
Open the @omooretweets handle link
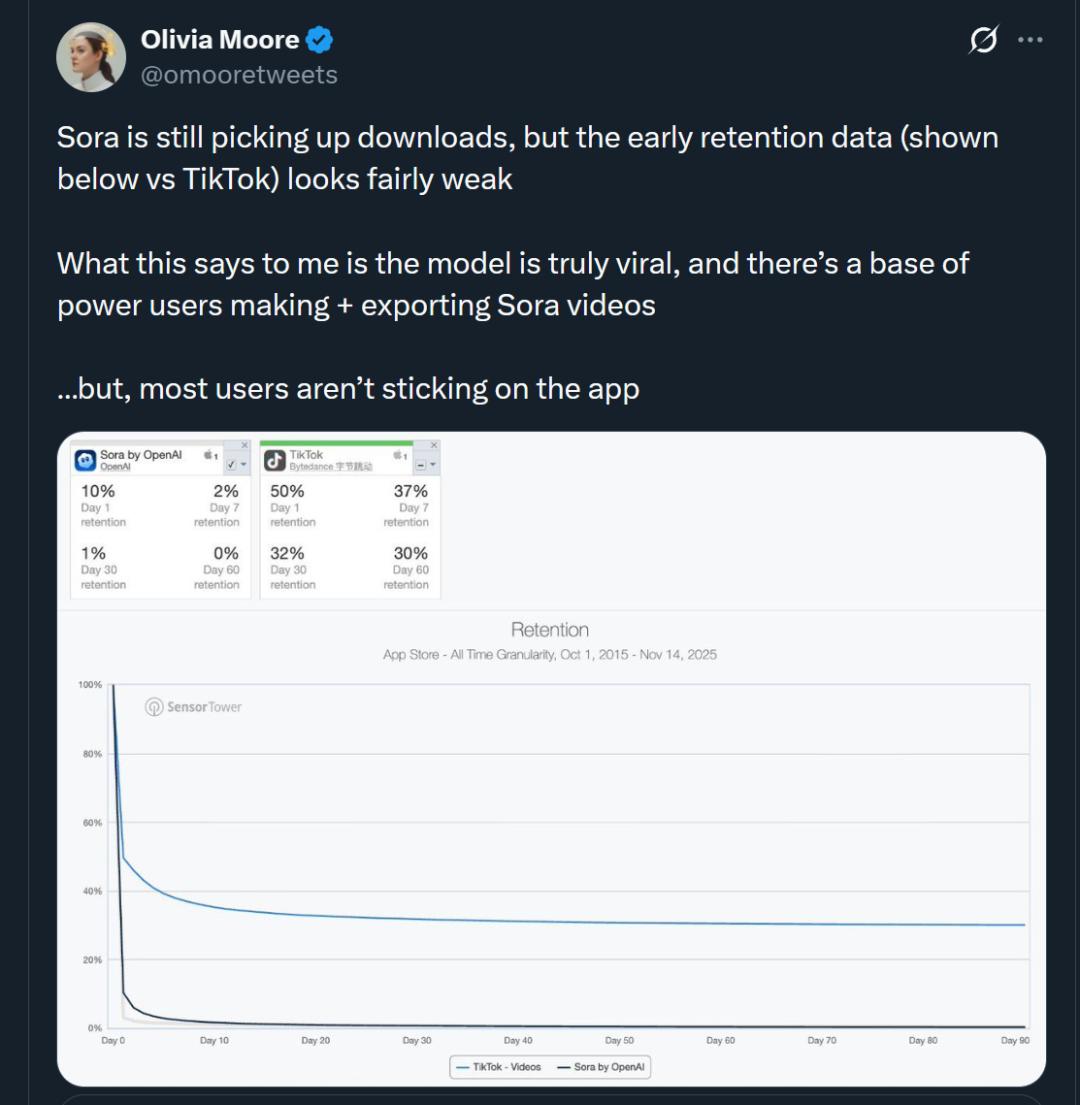click(239, 75)
